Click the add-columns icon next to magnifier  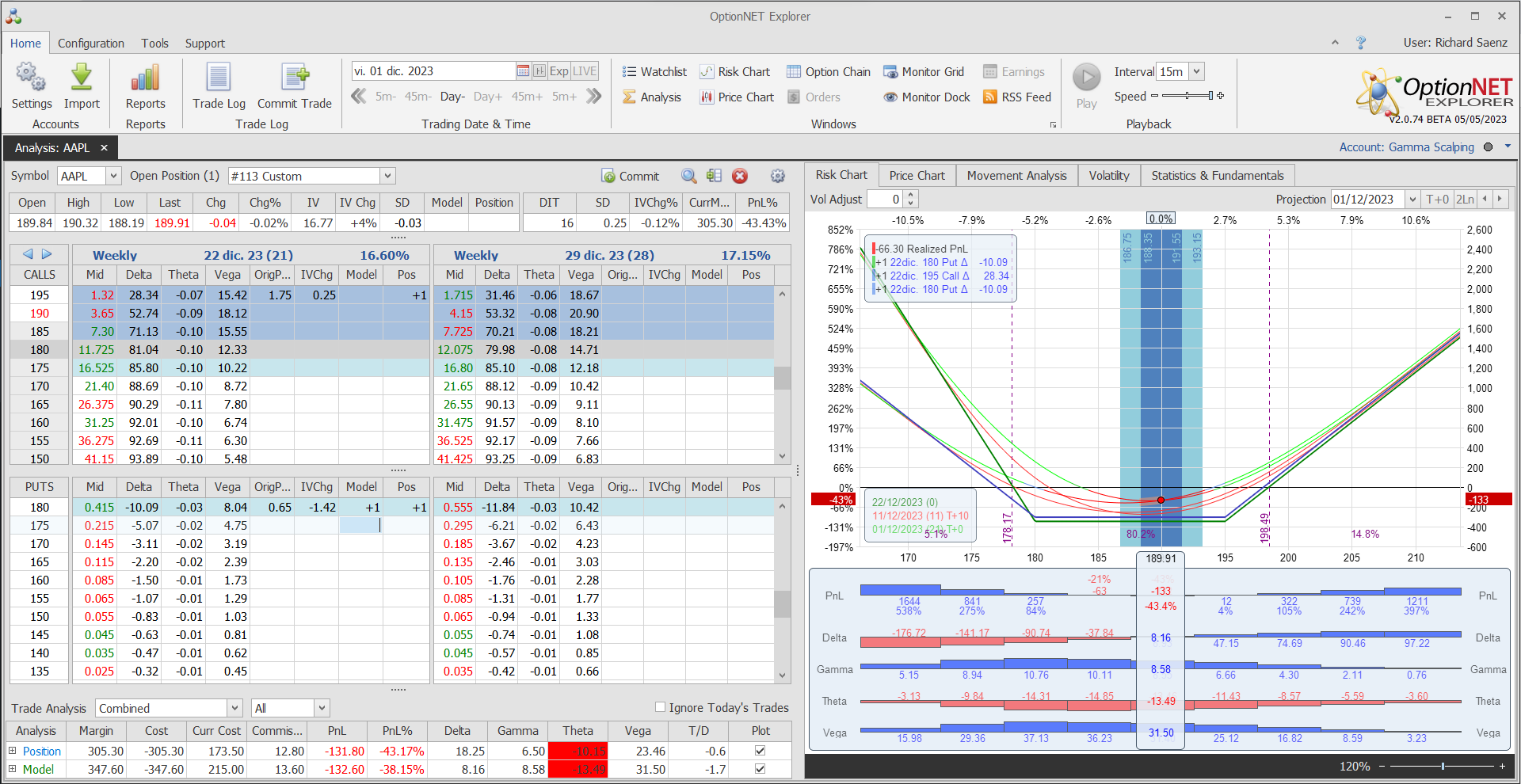[714, 176]
